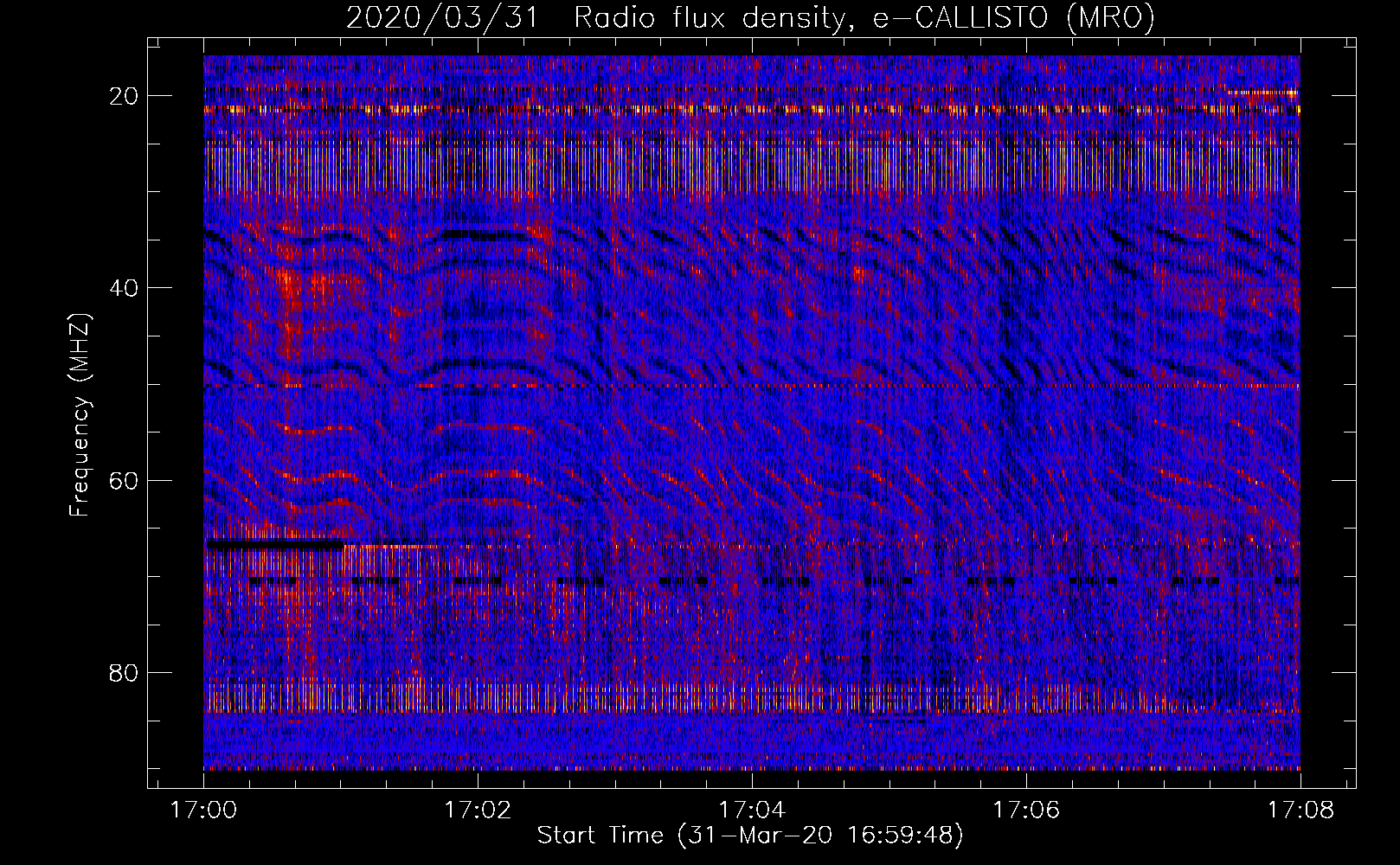Click the plot title 'Radio flux density, e-CALLISTO (MRO)'
The width and height of the screenshot is (1400, 865).
(x=864, y=18)
